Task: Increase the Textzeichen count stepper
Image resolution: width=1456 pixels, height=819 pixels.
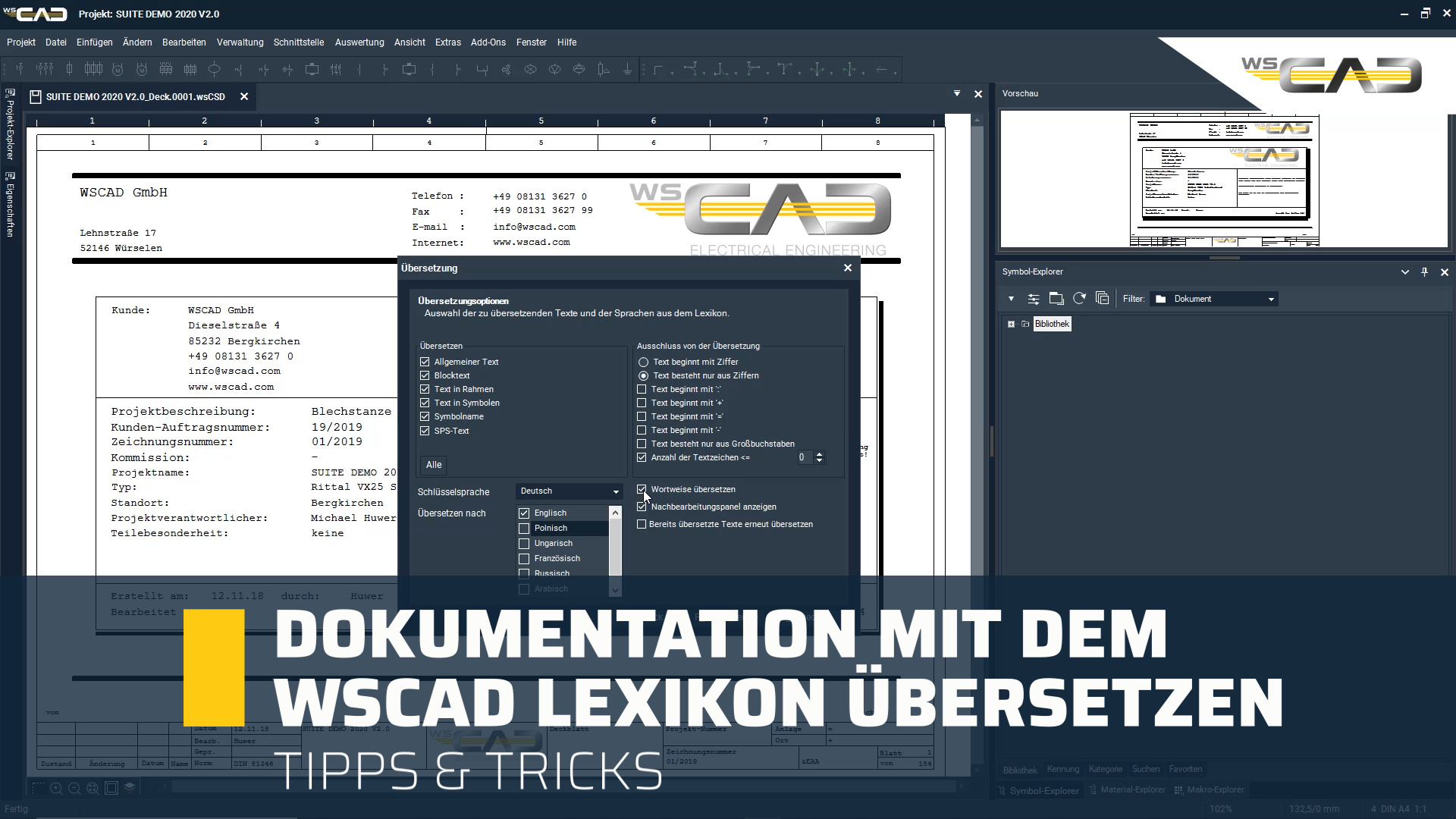Action: click(x=819, y=454)
